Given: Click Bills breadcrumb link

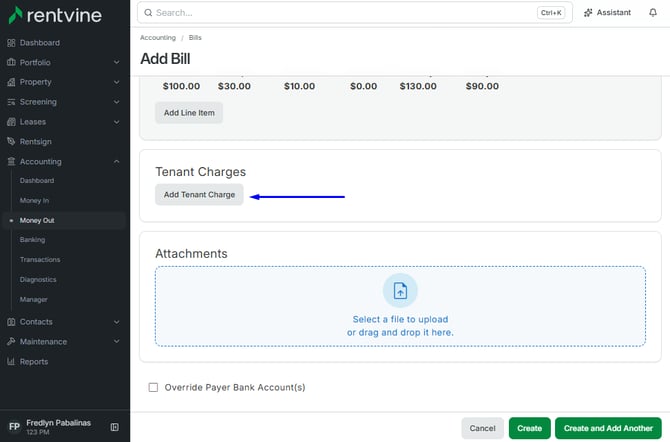Looking at the screenshot, I should [x=195, y=38].
